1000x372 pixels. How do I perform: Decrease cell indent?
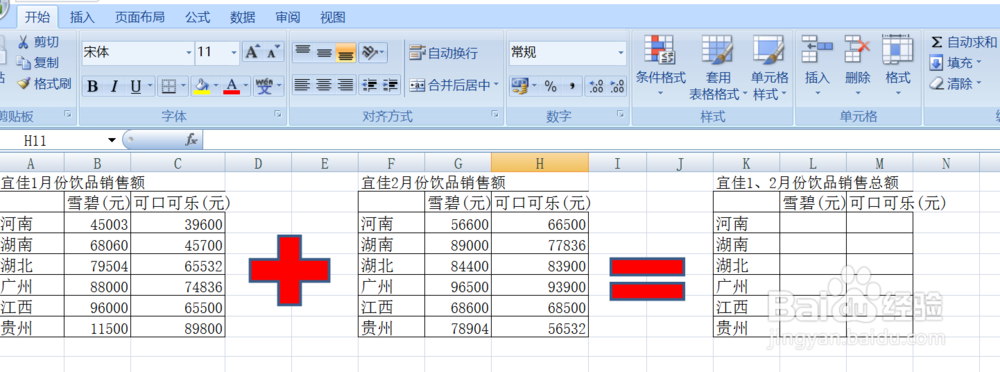[369, 84]
